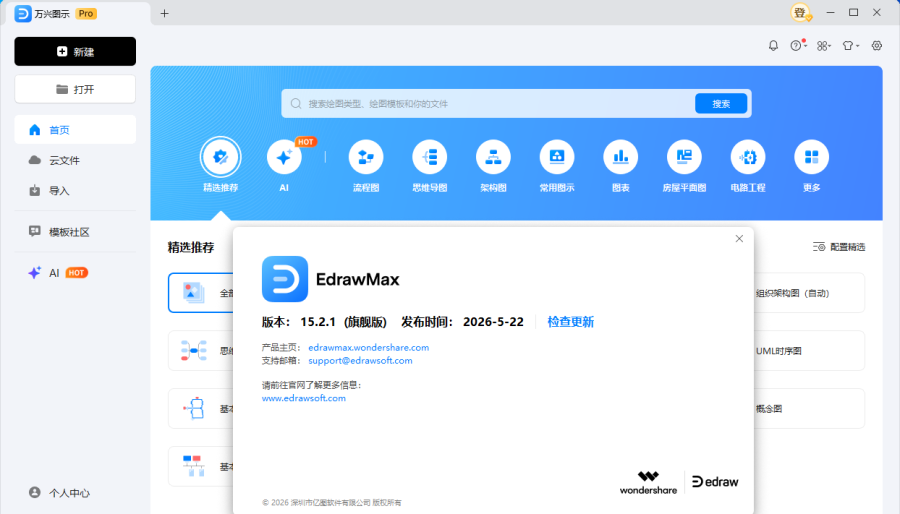Image resolution: width=900 pixels, height=514 pixels.
Task: Select 导入 in the sidebar
Action: pos(75,190)
